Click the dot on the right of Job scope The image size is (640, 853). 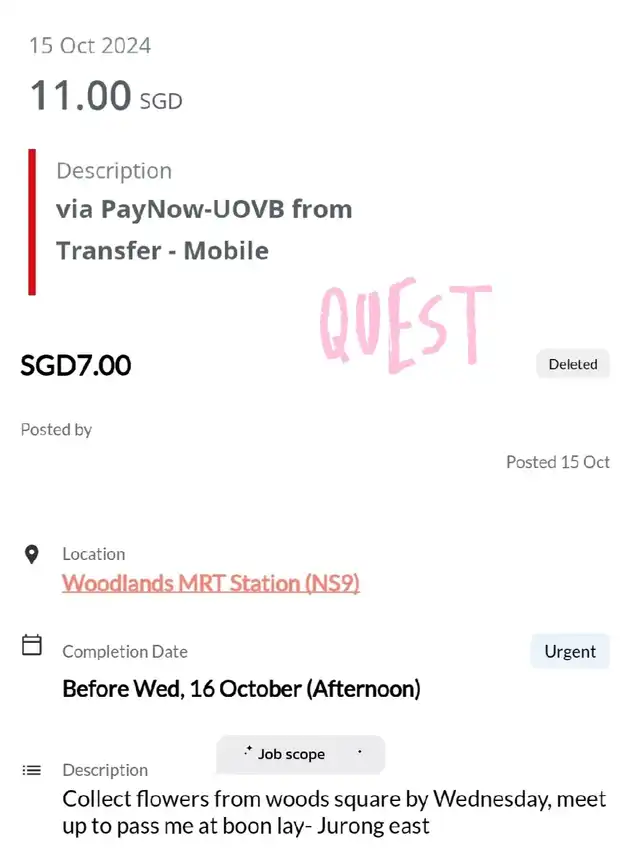click(x=360, y=752)
